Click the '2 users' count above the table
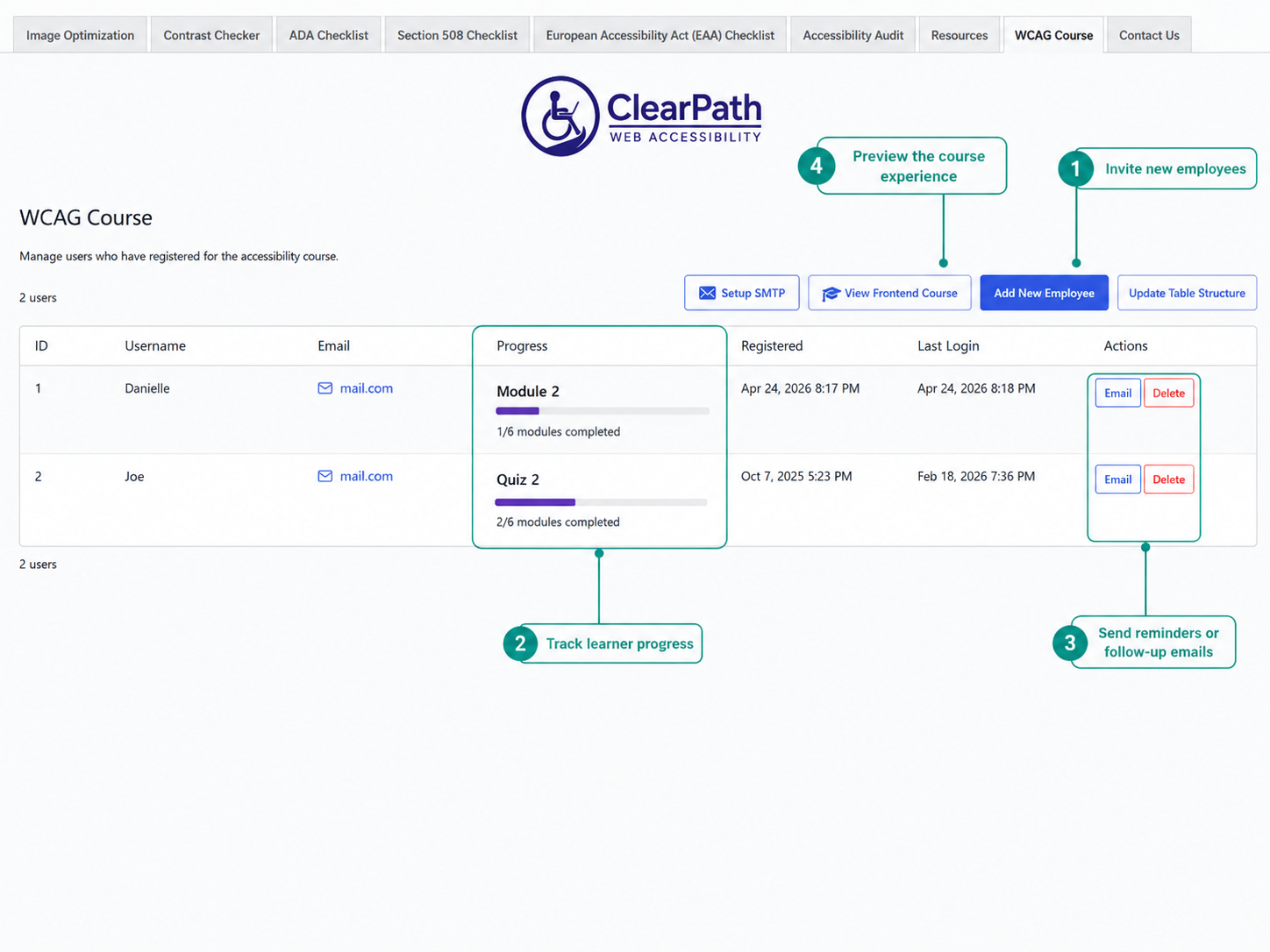1270x952 pixels. [x=38, y=297]
